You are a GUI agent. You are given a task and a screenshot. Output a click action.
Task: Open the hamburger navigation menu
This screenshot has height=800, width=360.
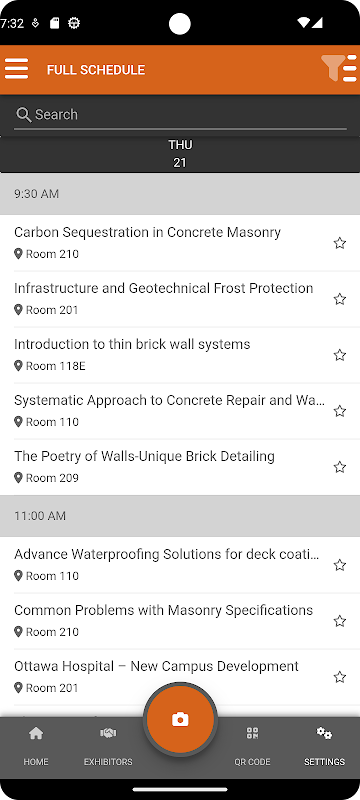coord(16,69)
